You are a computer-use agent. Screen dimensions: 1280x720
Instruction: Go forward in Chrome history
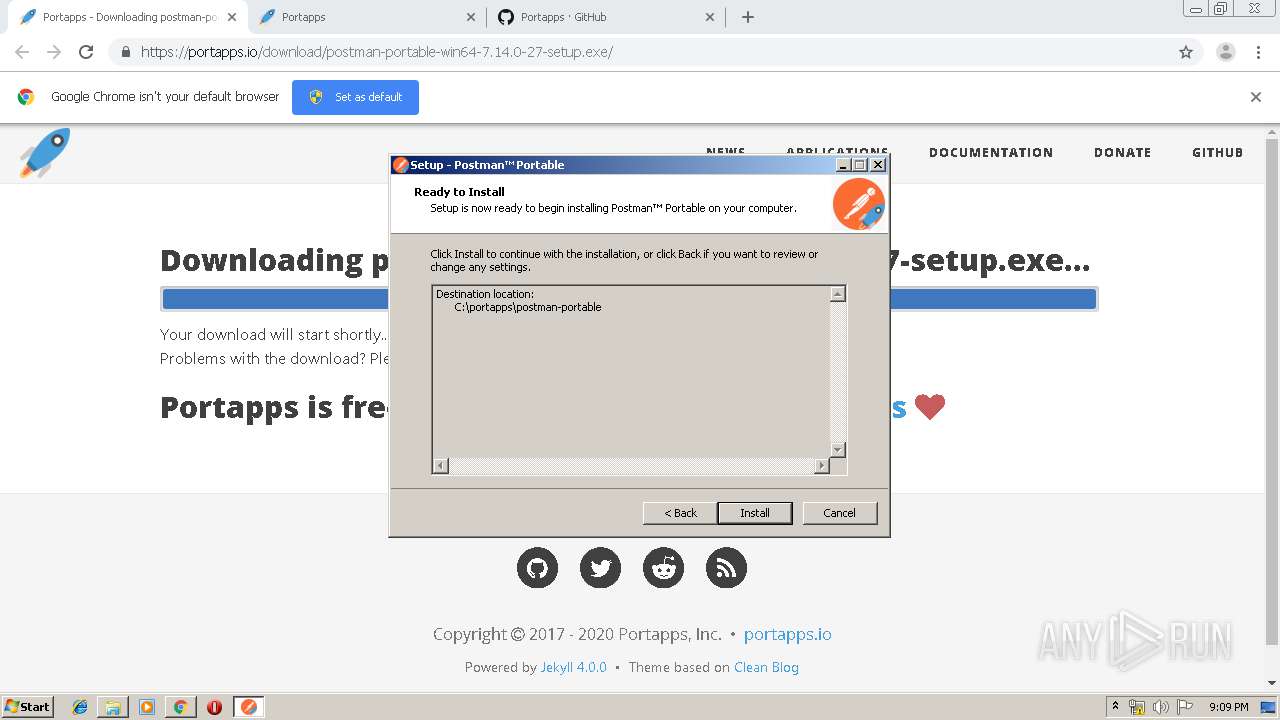point(54,52)
